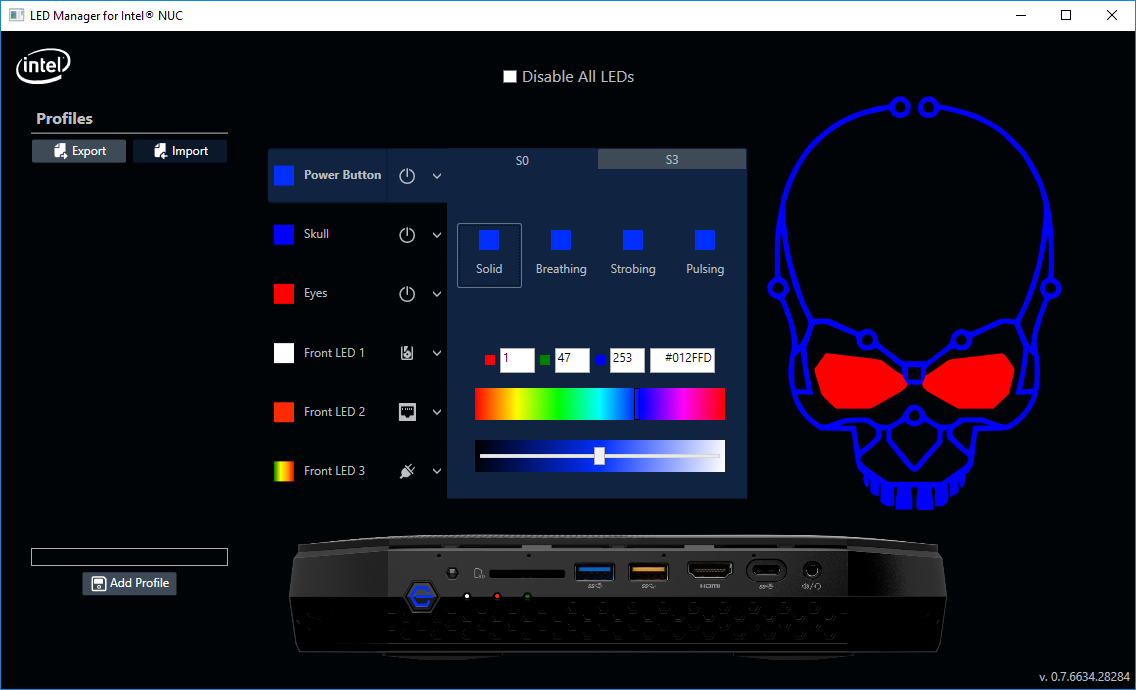Click the version number v. 0.7.6634.28284
Screen dimensions: 1136x690
[1084, 676]
